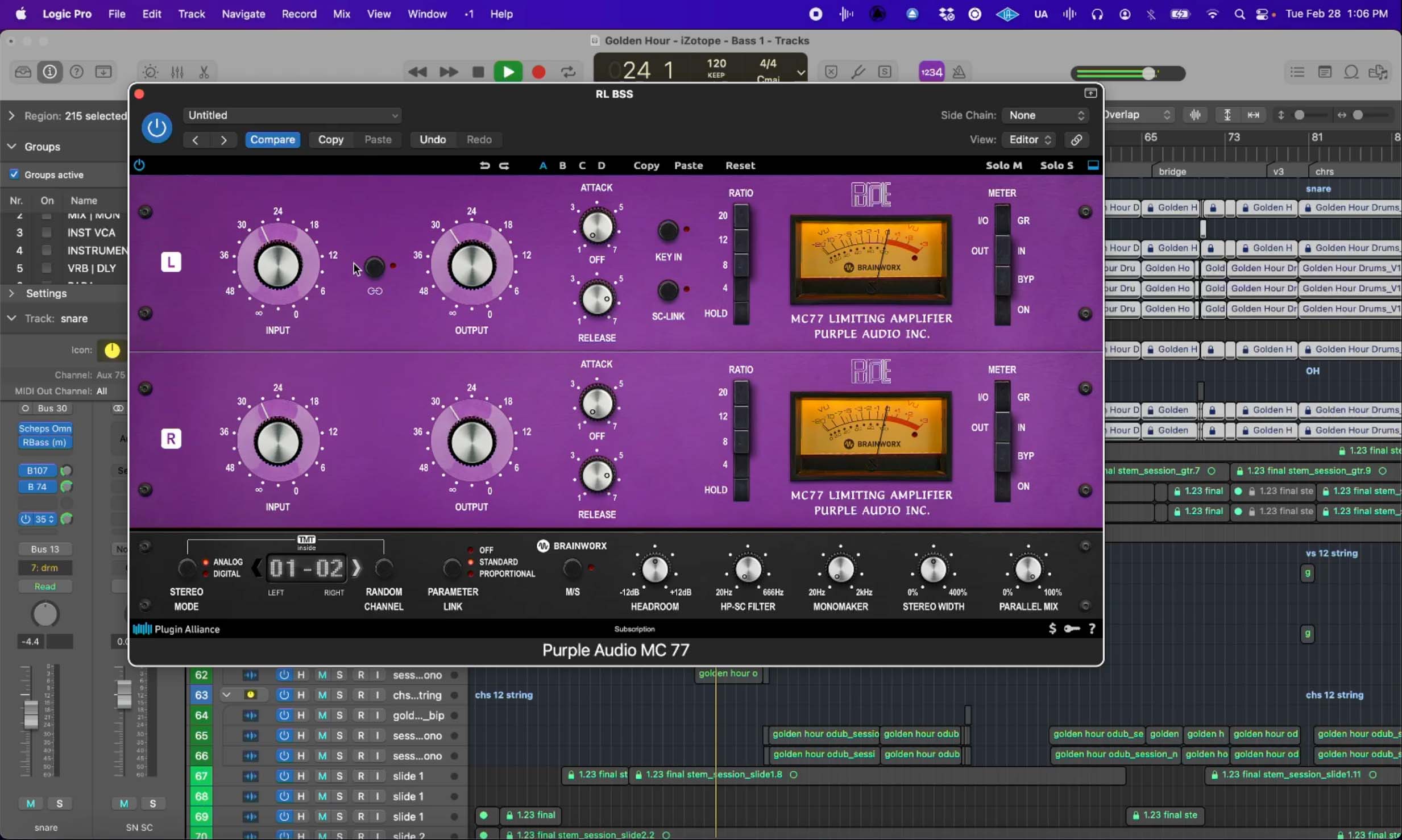Select ratio 4 button on R channel

click(x=741, y=465)
